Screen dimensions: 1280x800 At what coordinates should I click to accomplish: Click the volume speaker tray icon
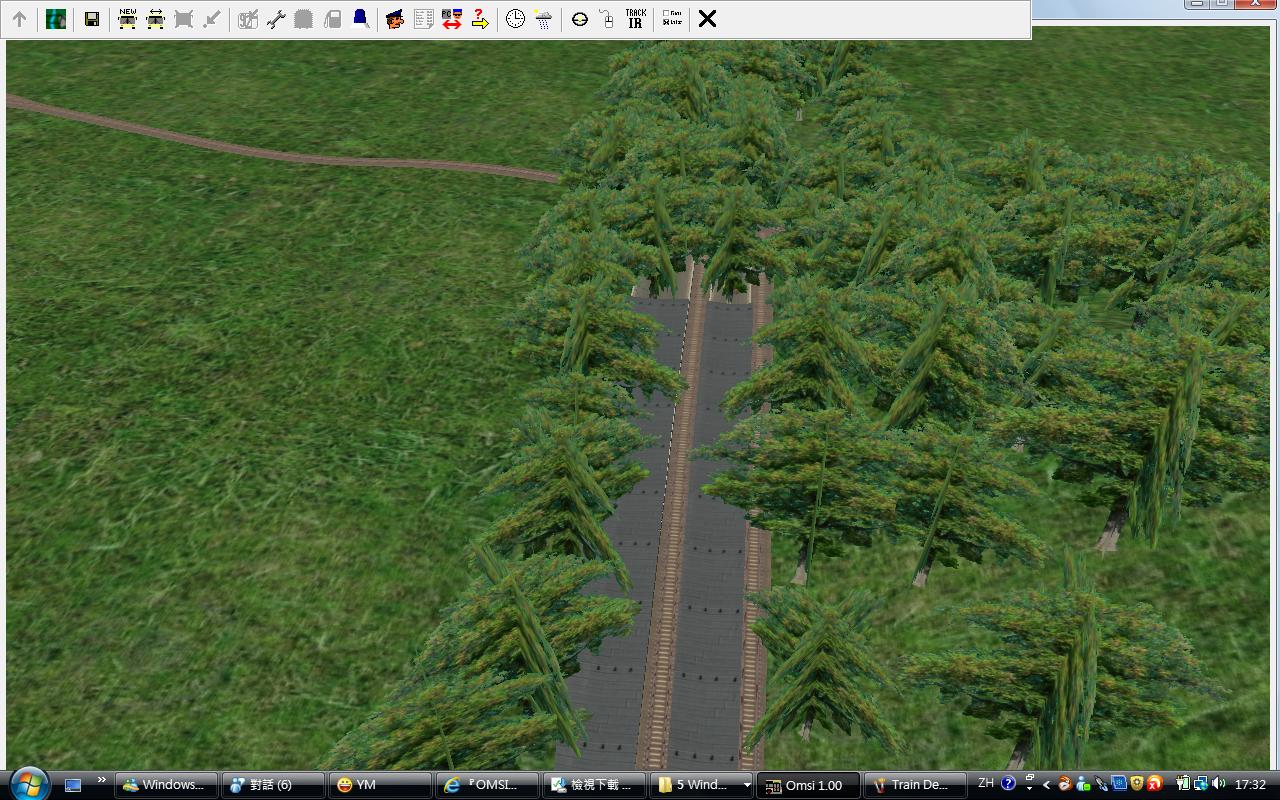(1218, 784)
